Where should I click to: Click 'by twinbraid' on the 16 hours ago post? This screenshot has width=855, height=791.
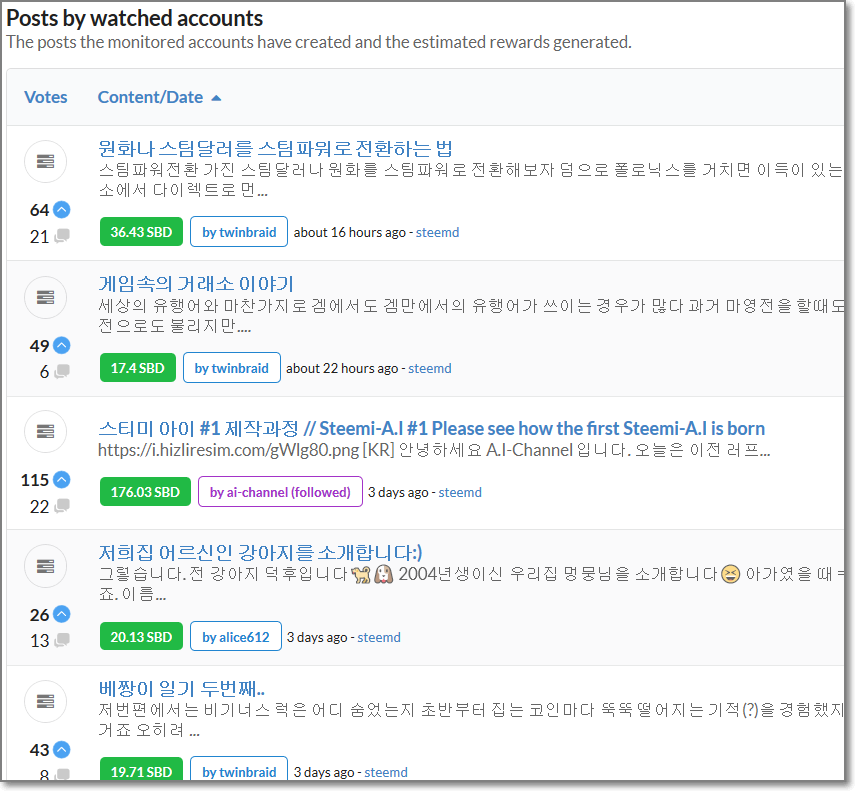[x=239, y=232]
